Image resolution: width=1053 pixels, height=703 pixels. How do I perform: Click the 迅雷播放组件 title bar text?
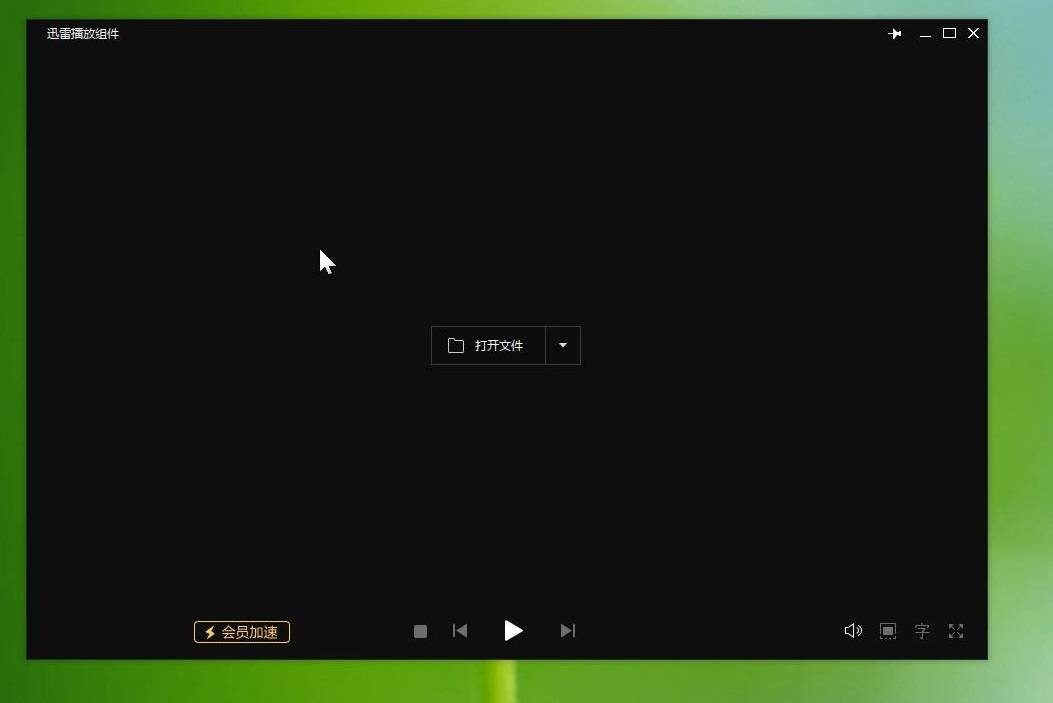(x=83, y=33)
